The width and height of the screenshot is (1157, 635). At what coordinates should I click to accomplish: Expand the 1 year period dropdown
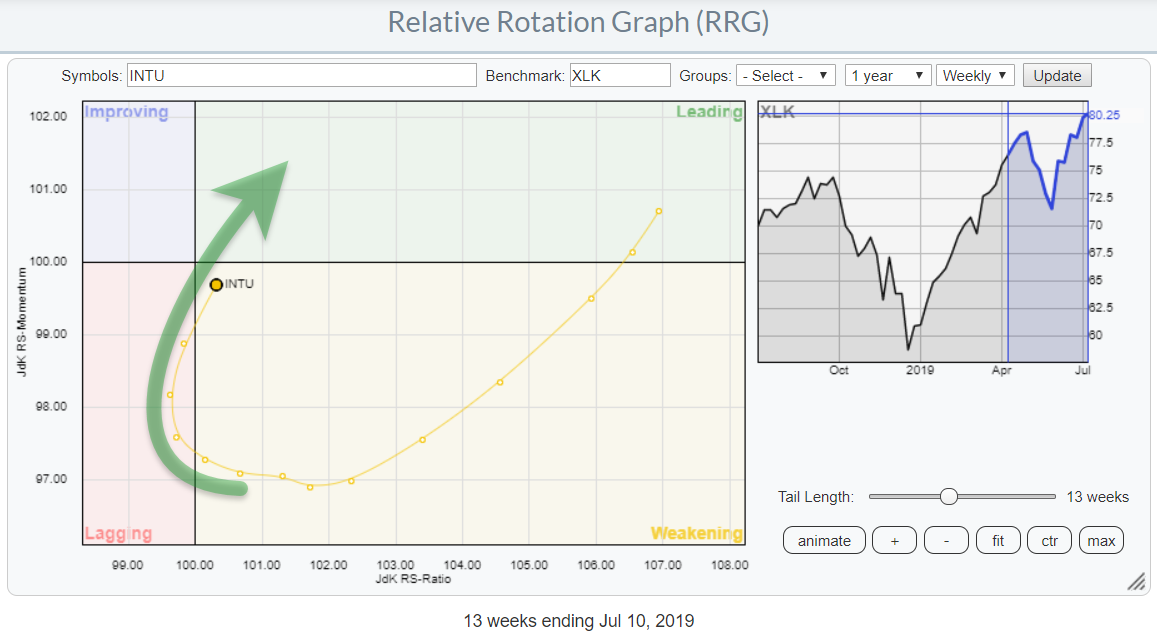(887, 76)
